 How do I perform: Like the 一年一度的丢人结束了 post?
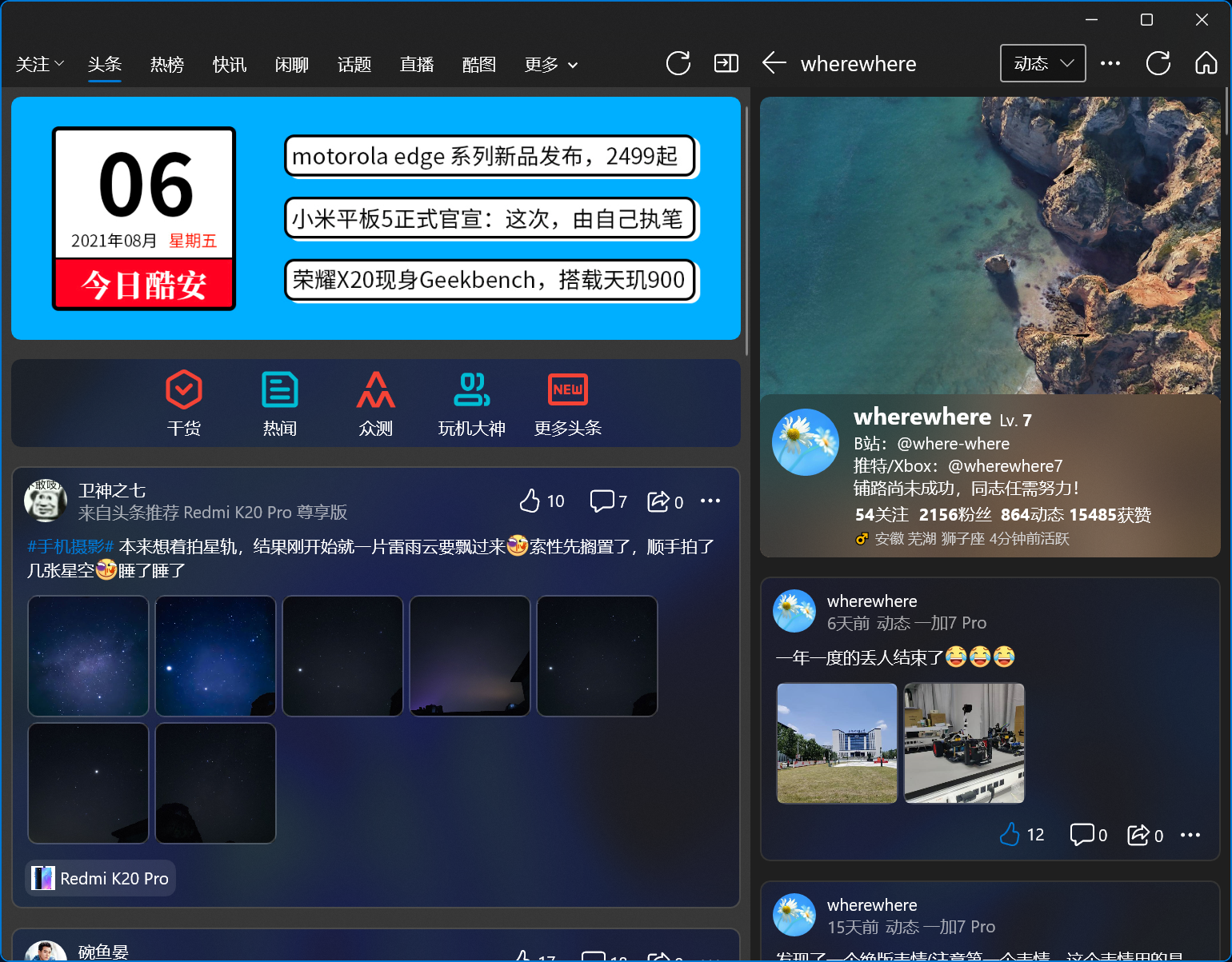1022,835
